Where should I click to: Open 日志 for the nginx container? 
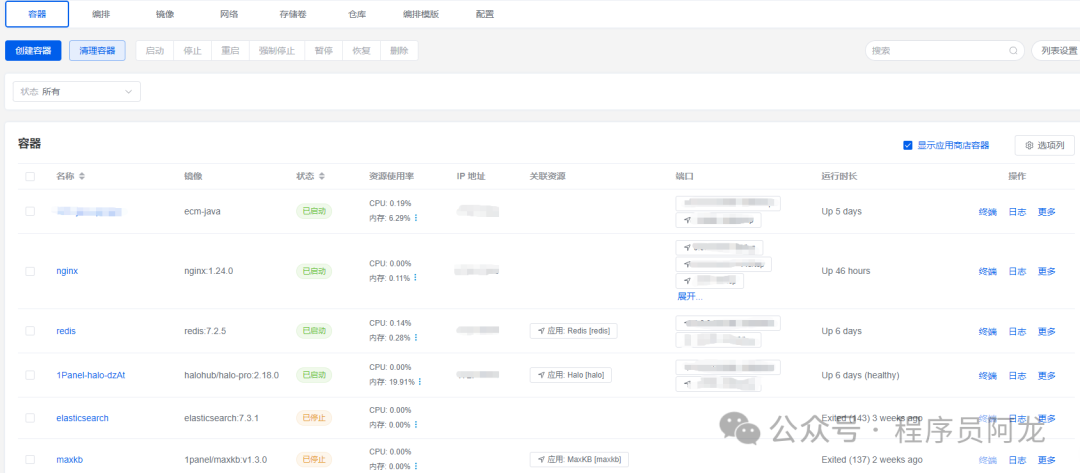click(x=1017, y=271)
